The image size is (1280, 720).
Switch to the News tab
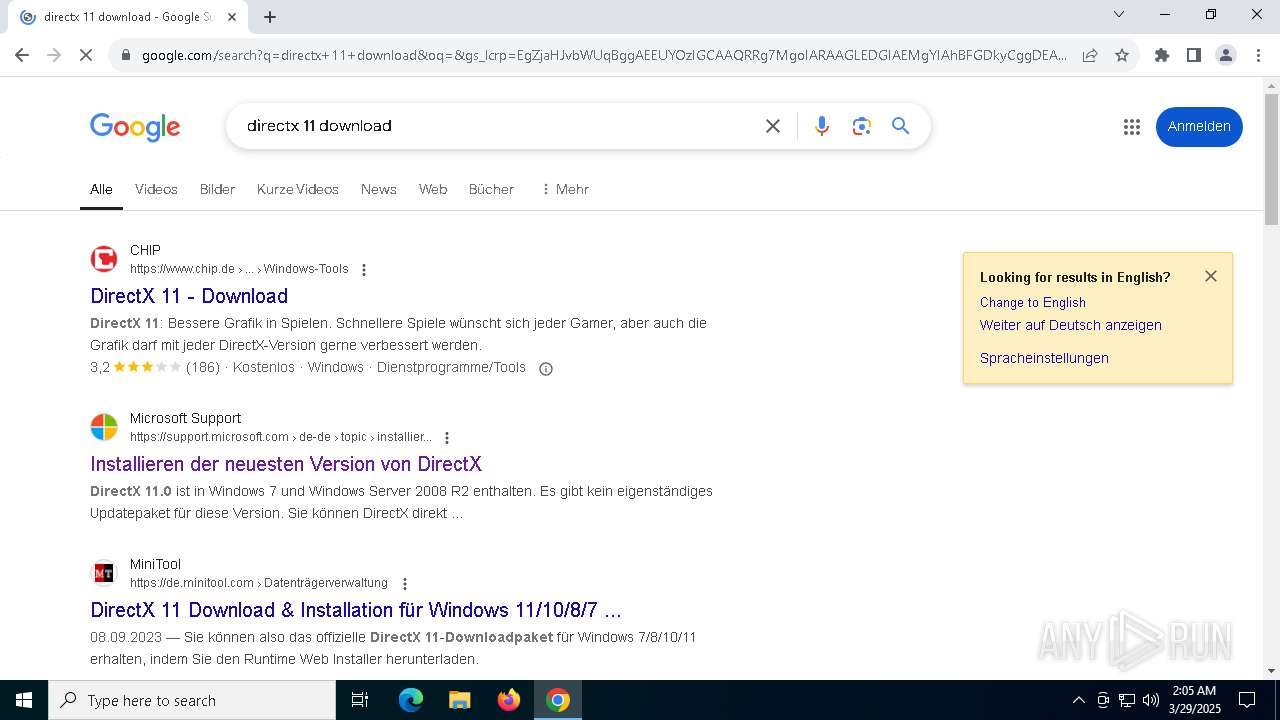[379, 189]
